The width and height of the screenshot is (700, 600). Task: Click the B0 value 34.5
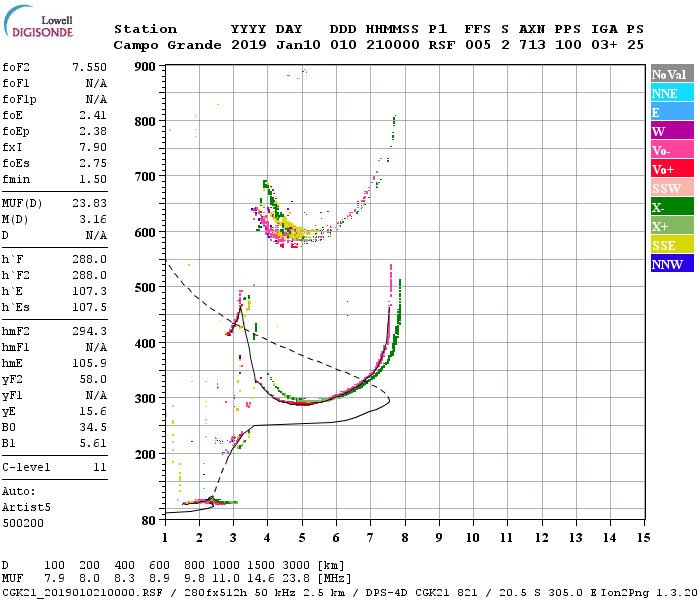tap(93, 428)
